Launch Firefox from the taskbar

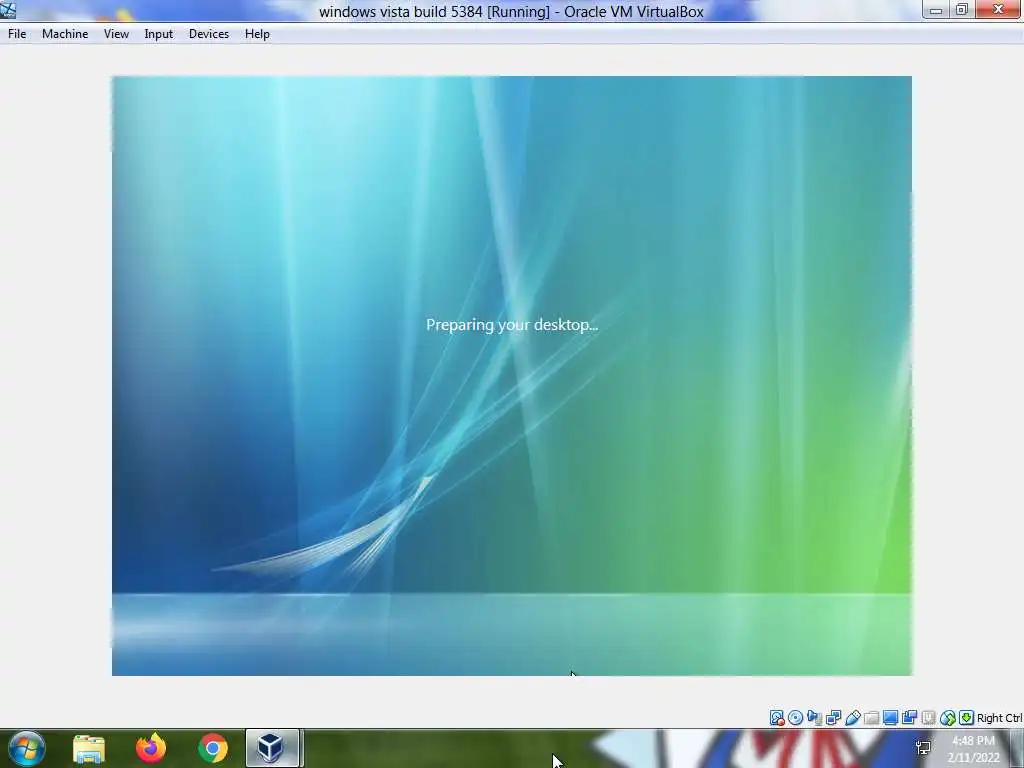[x=151, y=748]
